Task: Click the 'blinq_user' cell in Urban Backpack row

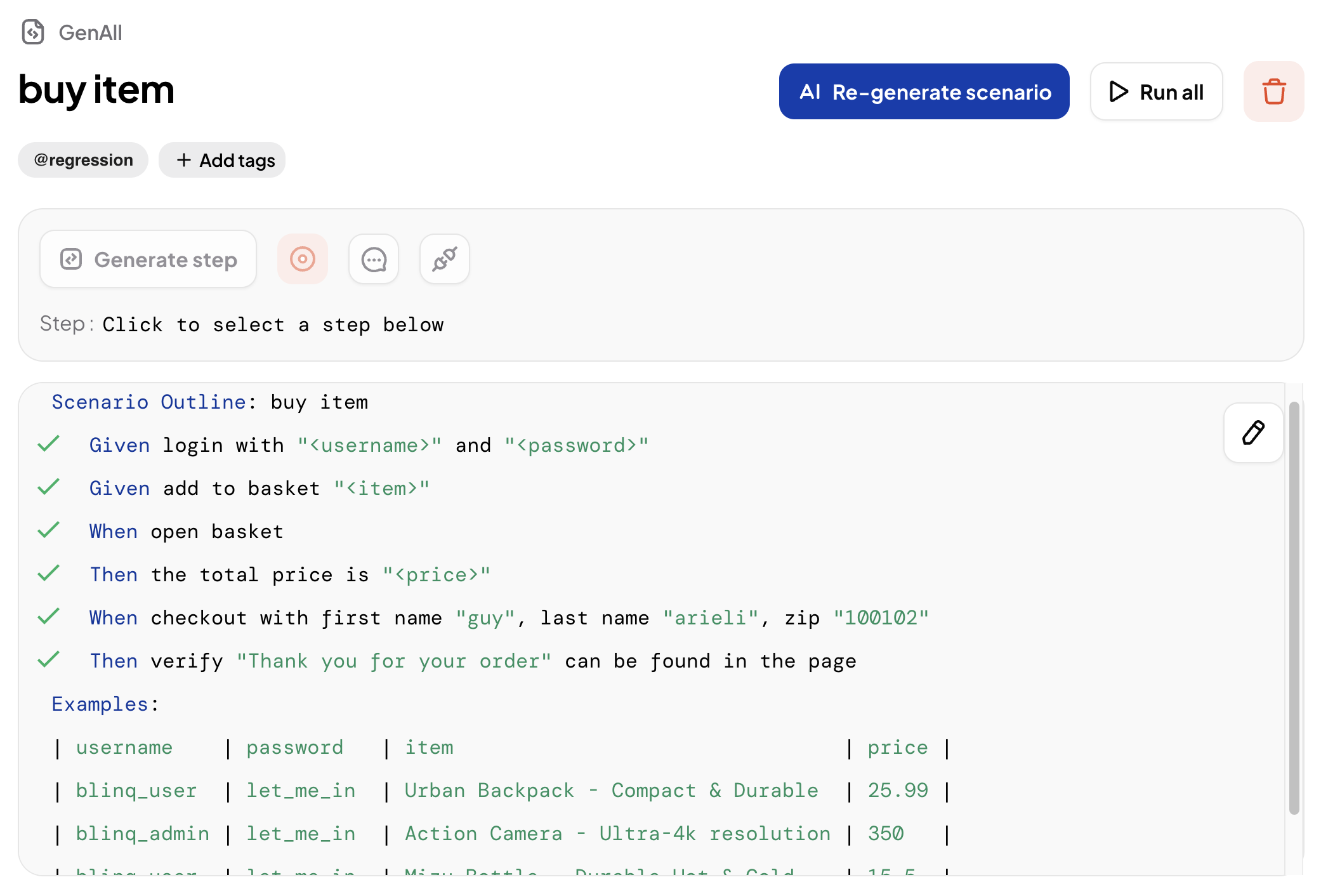Action: click(x=136, y=791)
